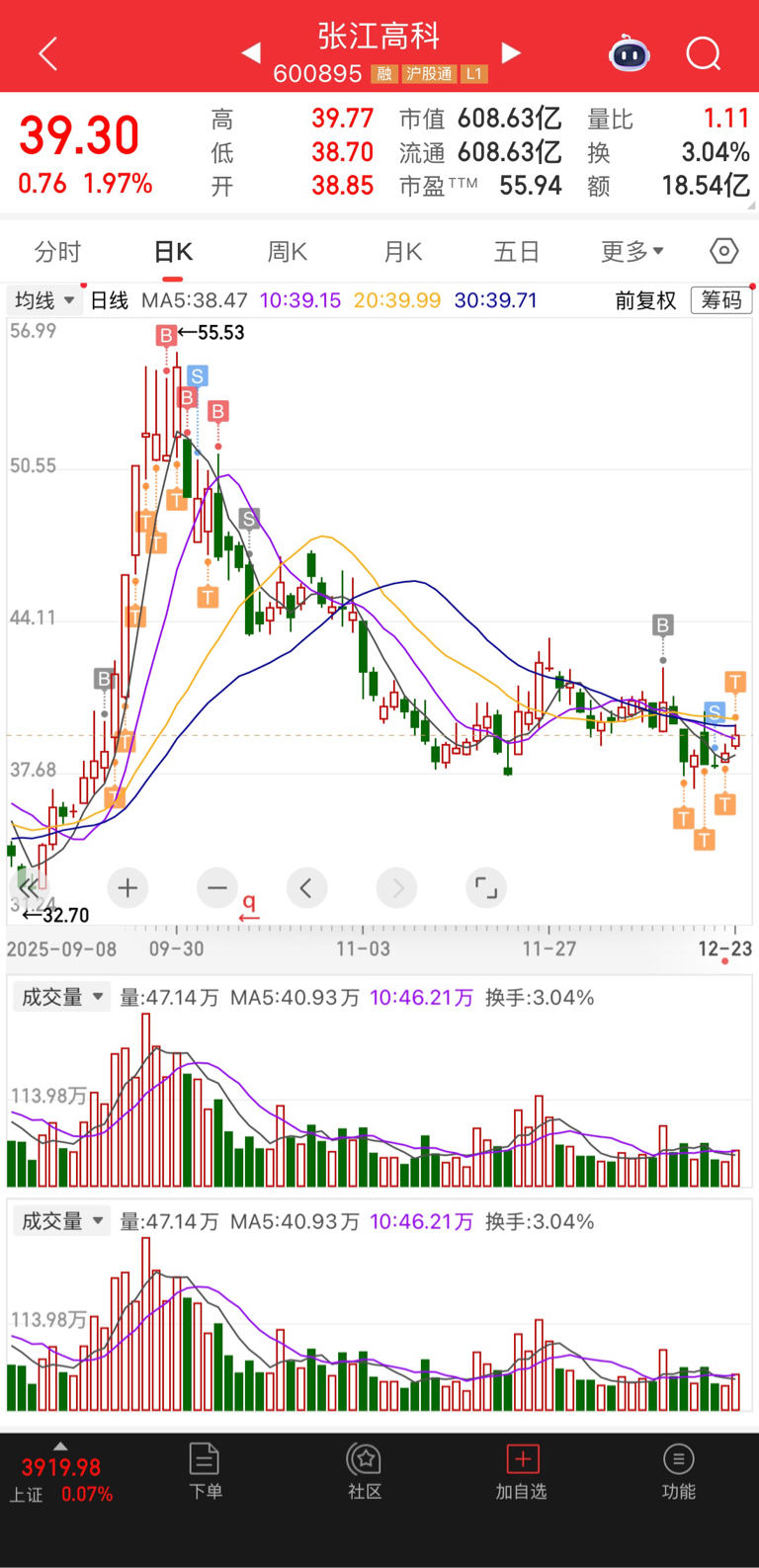The height and width of the screenshot is (1568, 759).
Task: Tap the red q marker on chart
Action: click(x=249, y=906)
